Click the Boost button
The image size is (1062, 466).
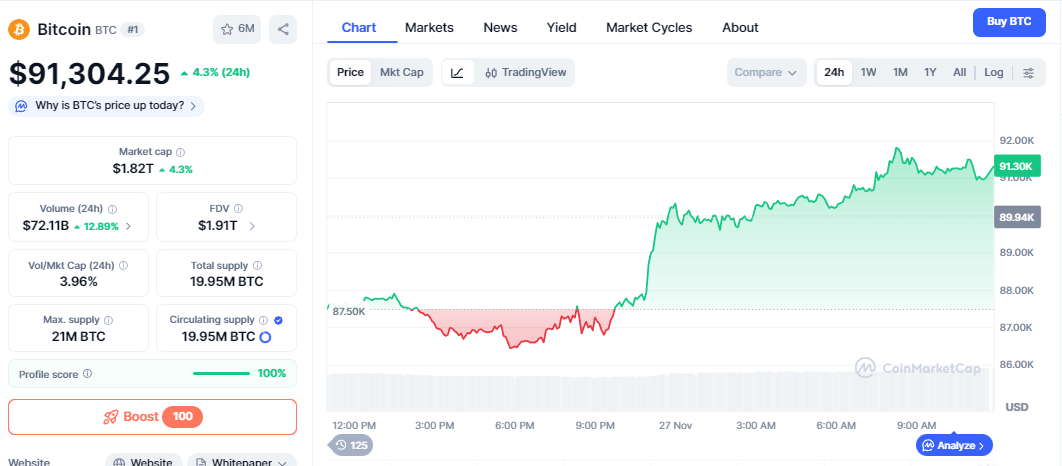[152, 417]
